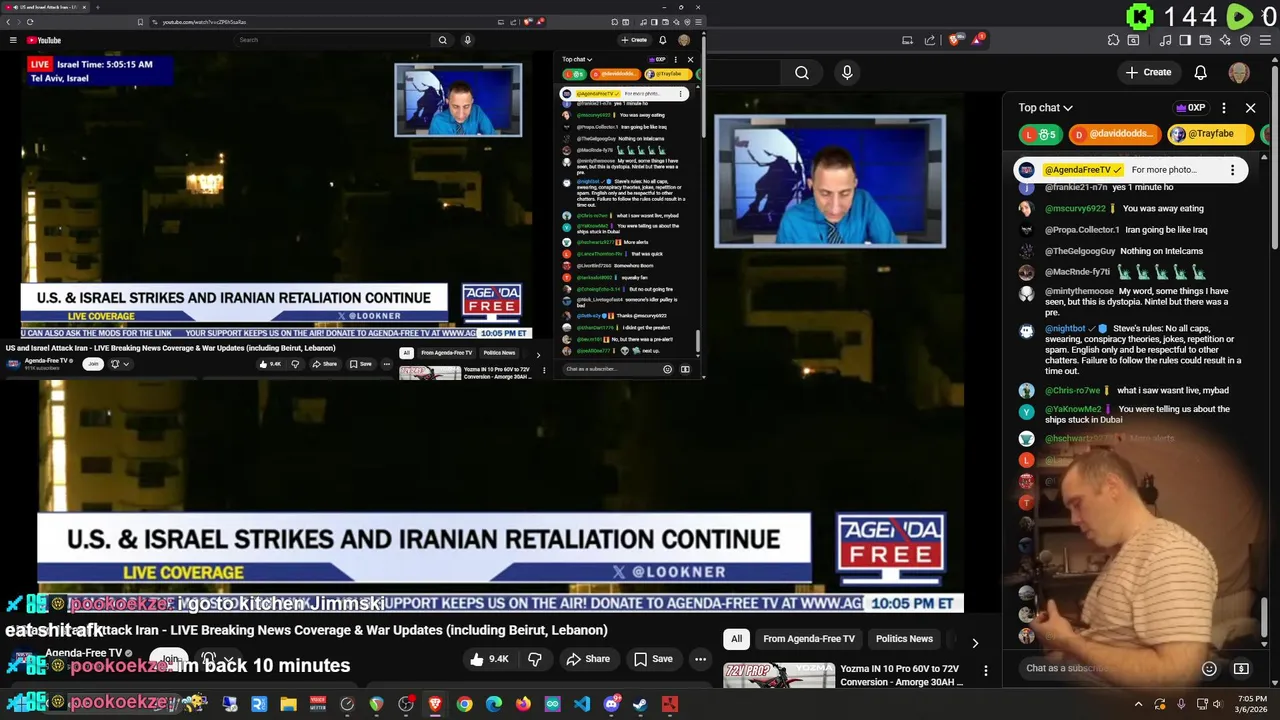
Task: Open the pinned @AgendaFreeTV message in magnified chat
Action: point(1132,170)
